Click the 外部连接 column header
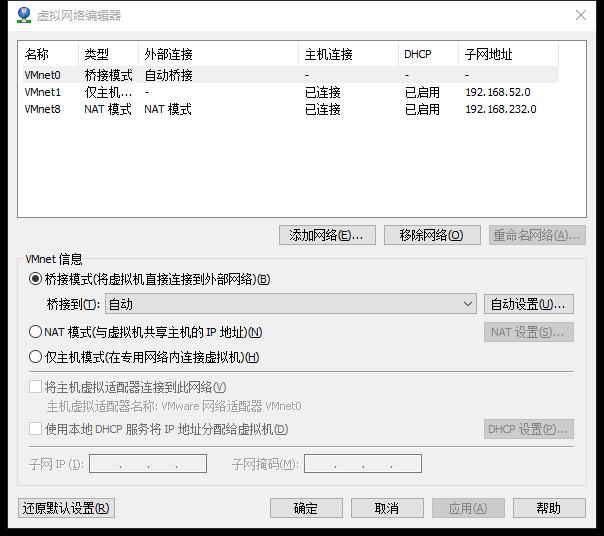 click(x=218, y=54)
